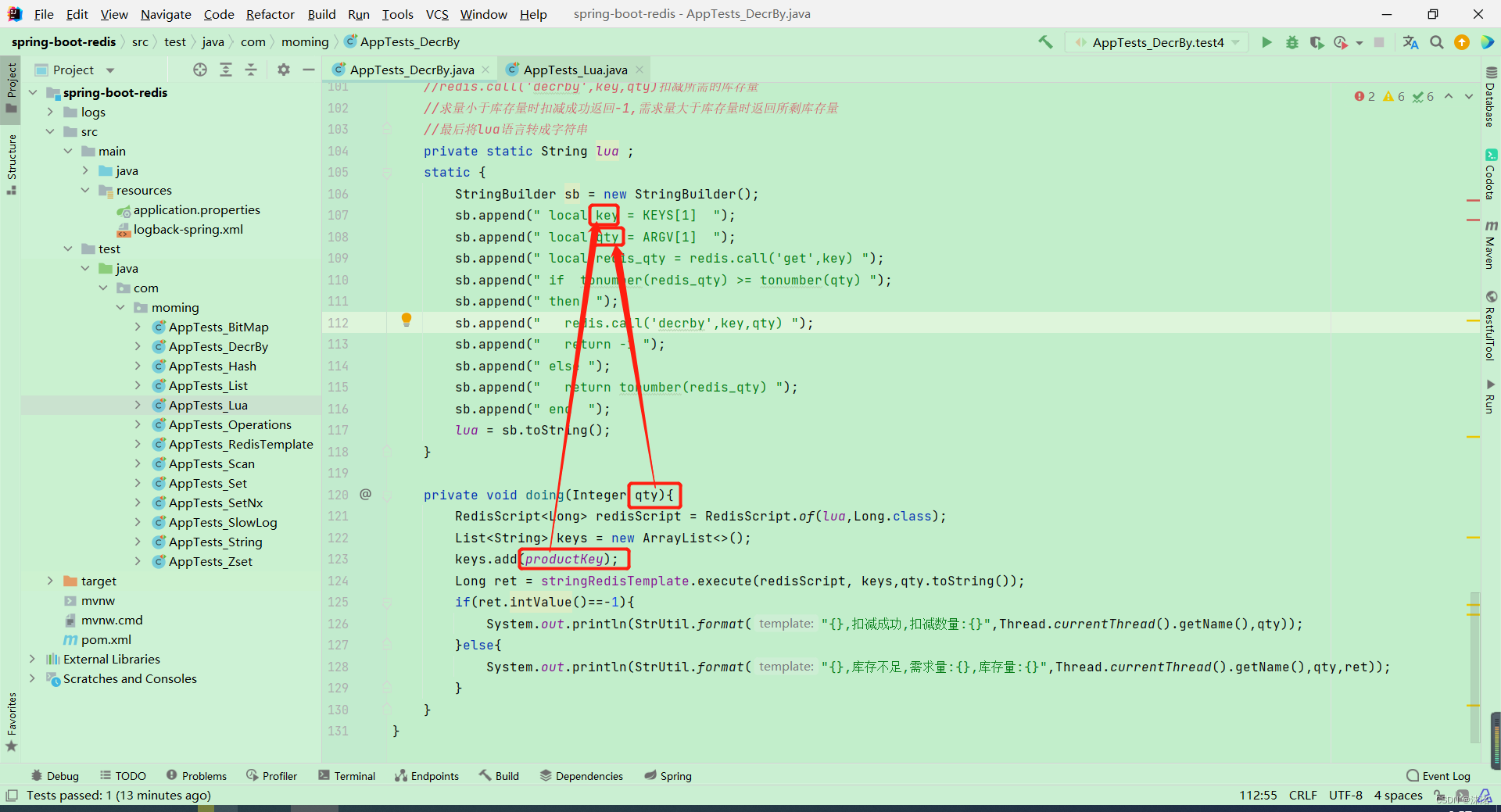Open the Refactor menu
This screenshot has height=812, width=1501.
coord(270,14)
